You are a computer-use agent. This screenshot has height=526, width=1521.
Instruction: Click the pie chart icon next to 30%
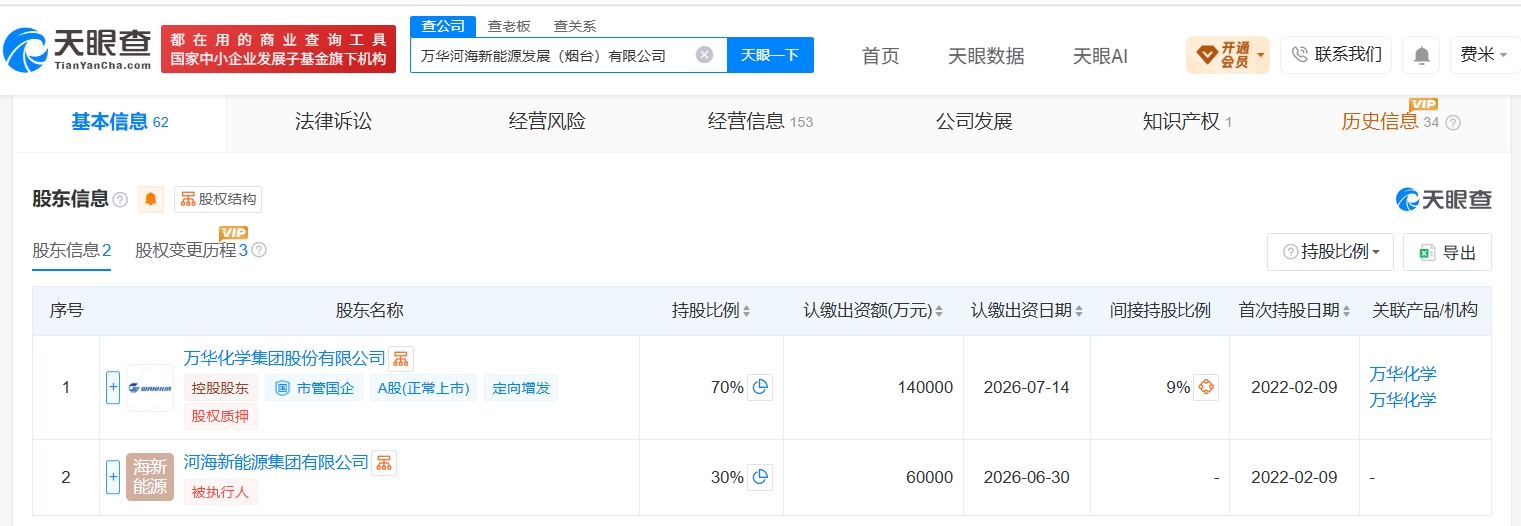(760, 477)
